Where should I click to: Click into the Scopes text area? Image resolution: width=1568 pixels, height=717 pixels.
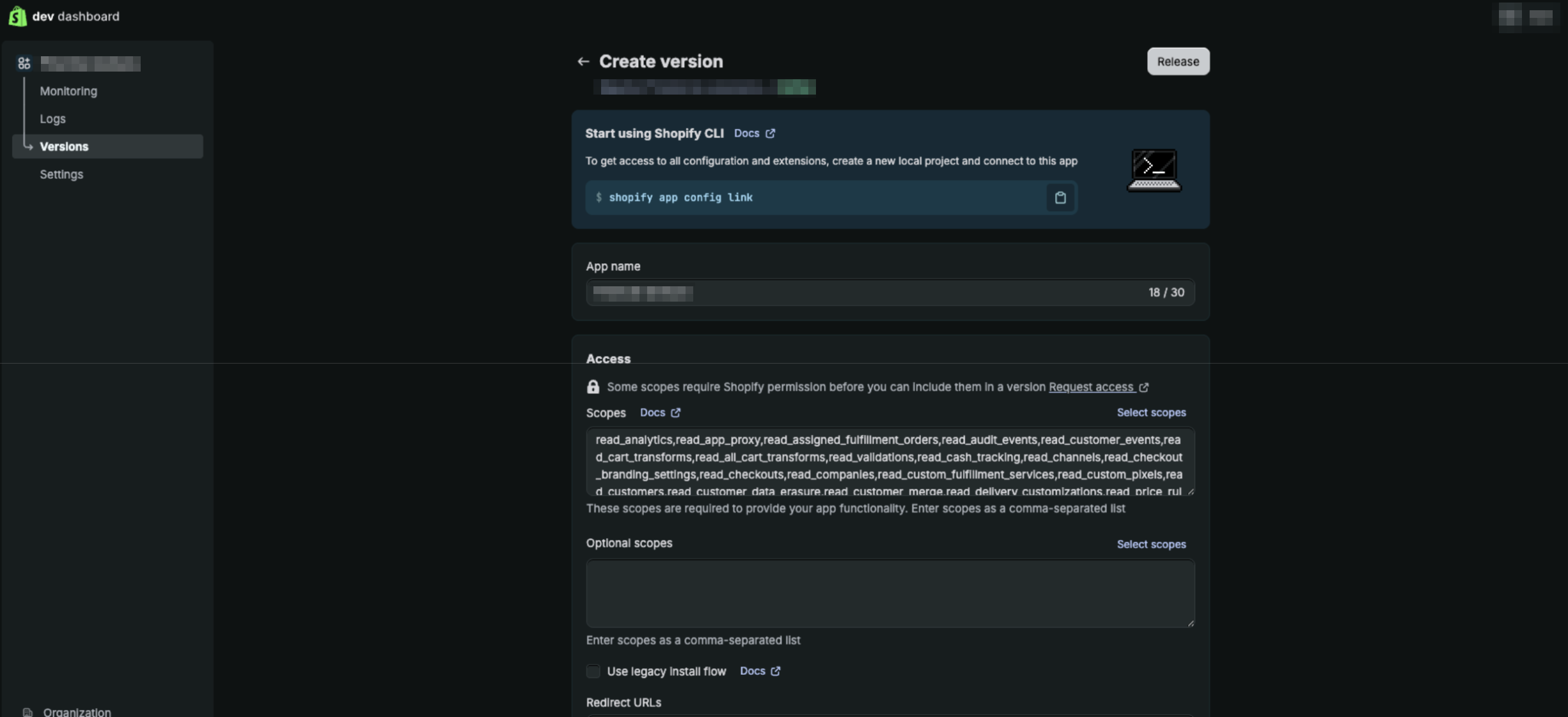(x=890, y=462)
